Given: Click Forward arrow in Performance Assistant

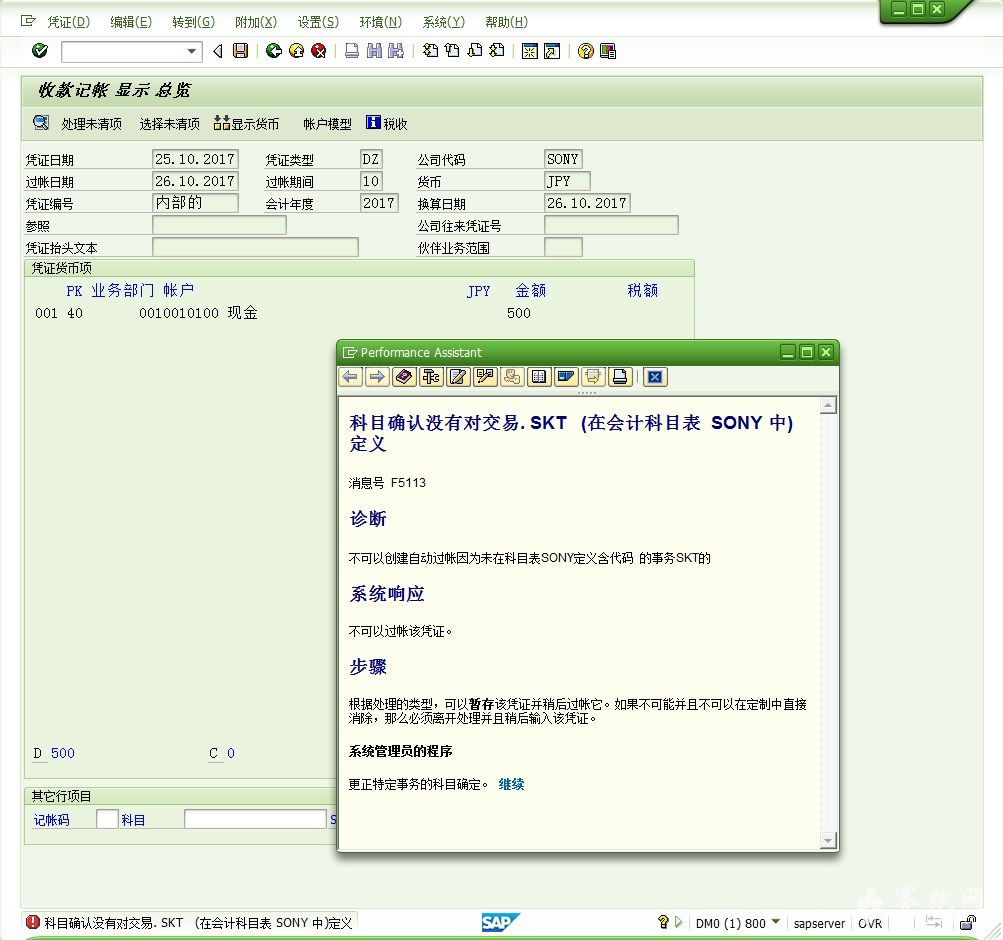Looking at the screenshot, I should click(377, 377).
